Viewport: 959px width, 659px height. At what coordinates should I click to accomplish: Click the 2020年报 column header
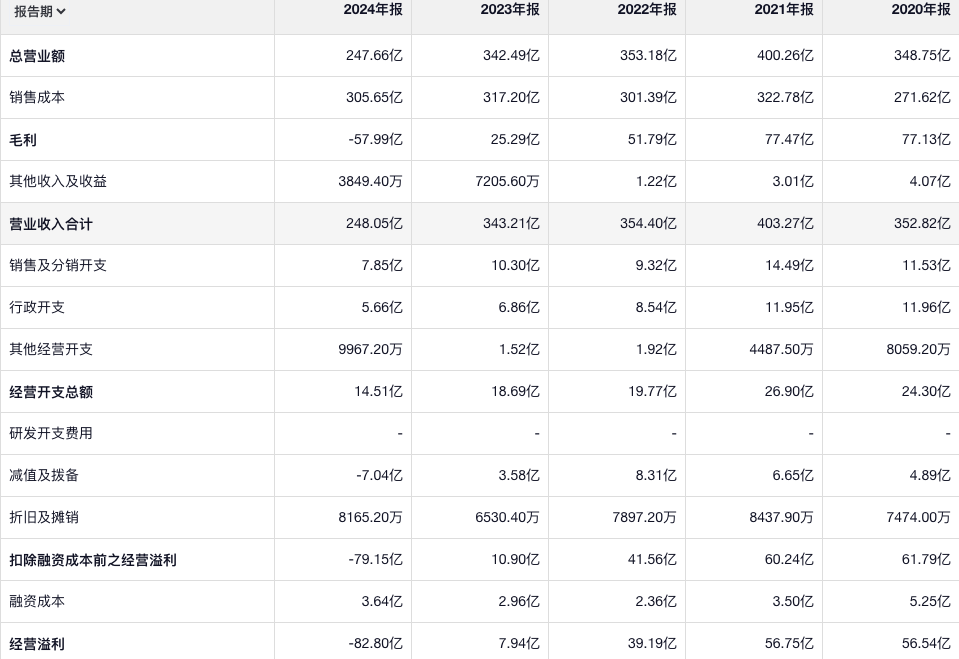tap(920, 10)
